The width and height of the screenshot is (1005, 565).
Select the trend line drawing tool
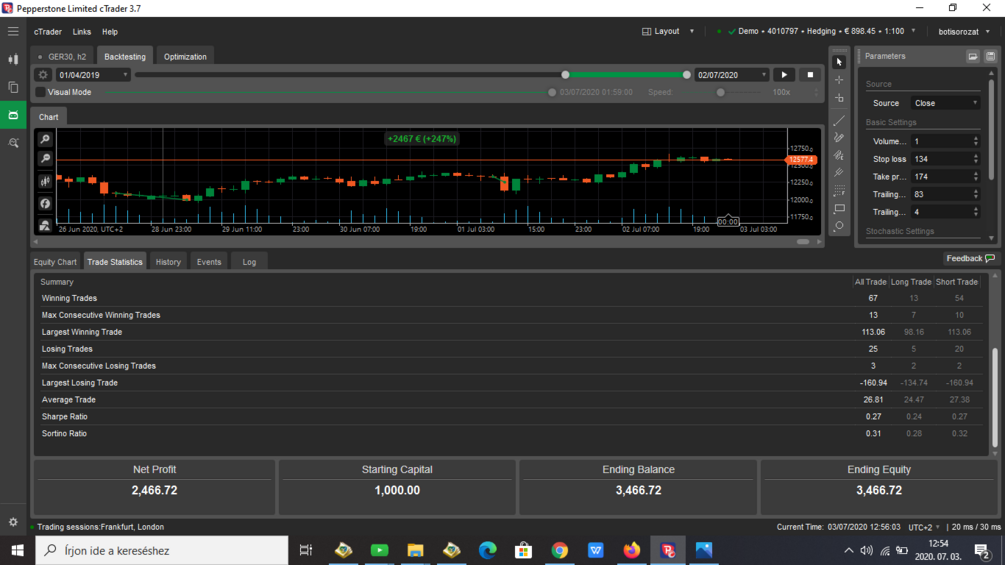pyautogui.click(x=839, y=120)
